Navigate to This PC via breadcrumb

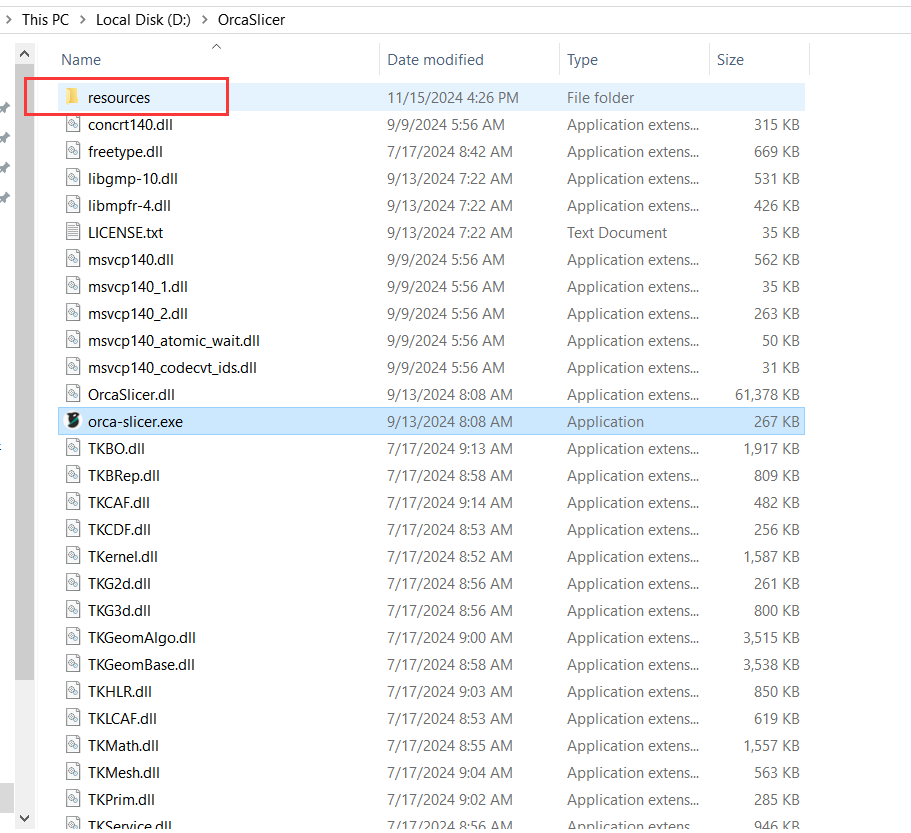(45, 19)
